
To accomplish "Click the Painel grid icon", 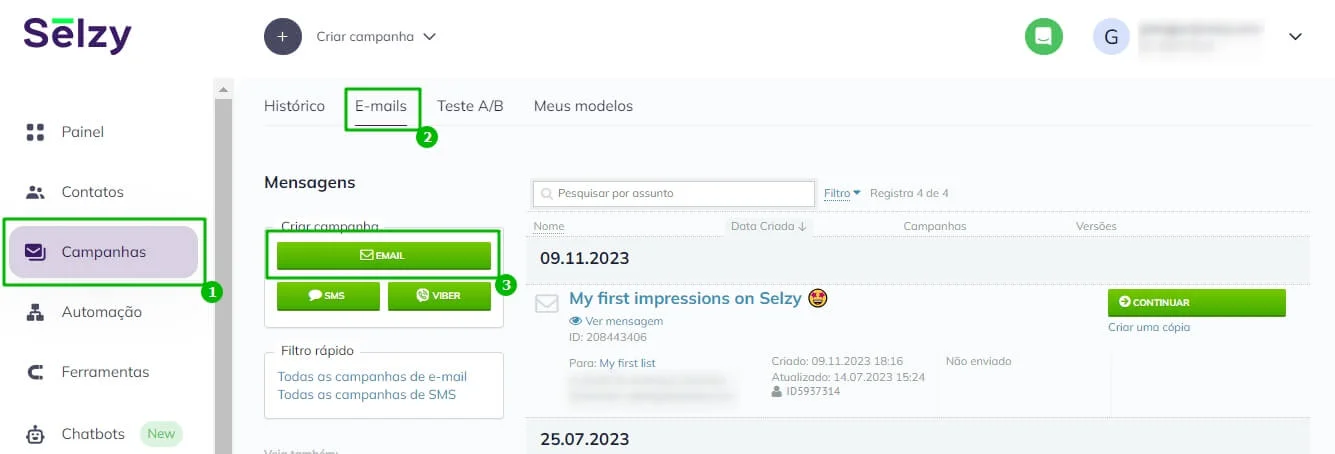I will point(36,132).
